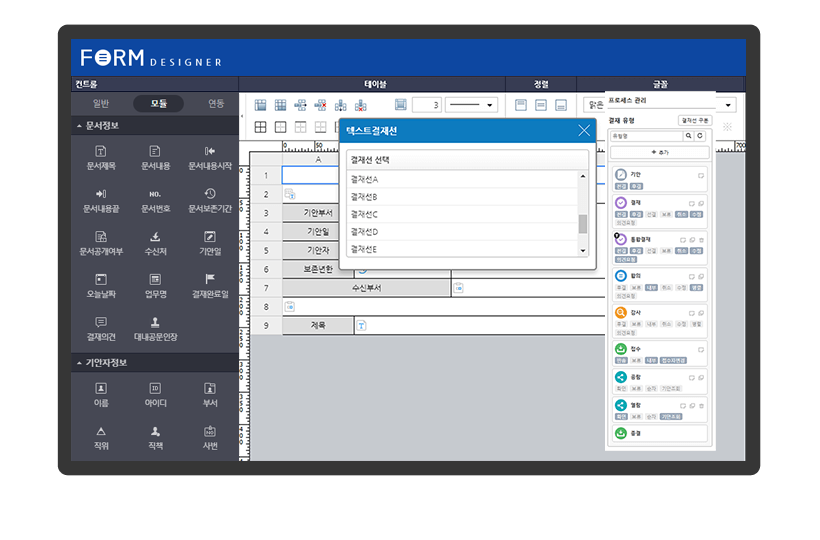Screen dimensions: 820x540
Task: Click the 유형명 search input field
Action: [646, 136]
